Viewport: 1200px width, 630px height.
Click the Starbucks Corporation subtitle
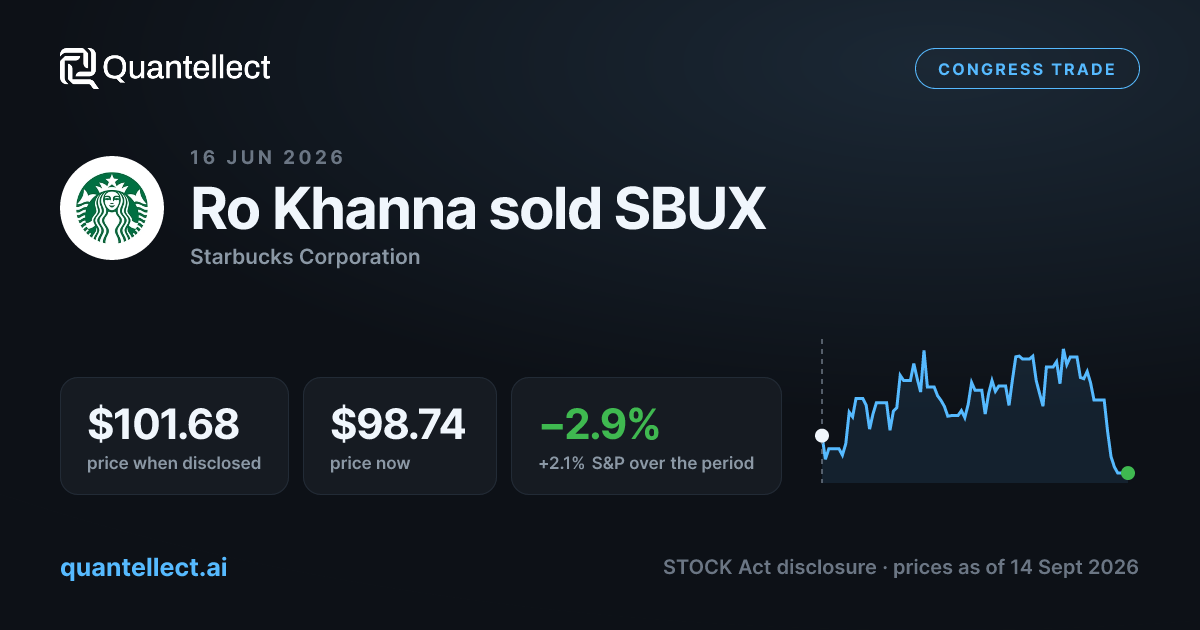point(305,257)
